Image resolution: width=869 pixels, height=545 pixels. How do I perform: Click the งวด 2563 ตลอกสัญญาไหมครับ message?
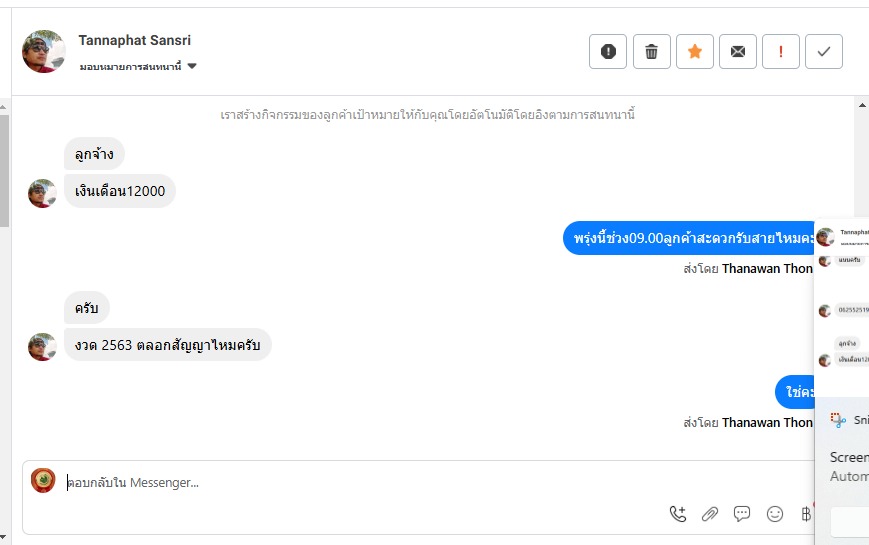click(x=168, y=345)
